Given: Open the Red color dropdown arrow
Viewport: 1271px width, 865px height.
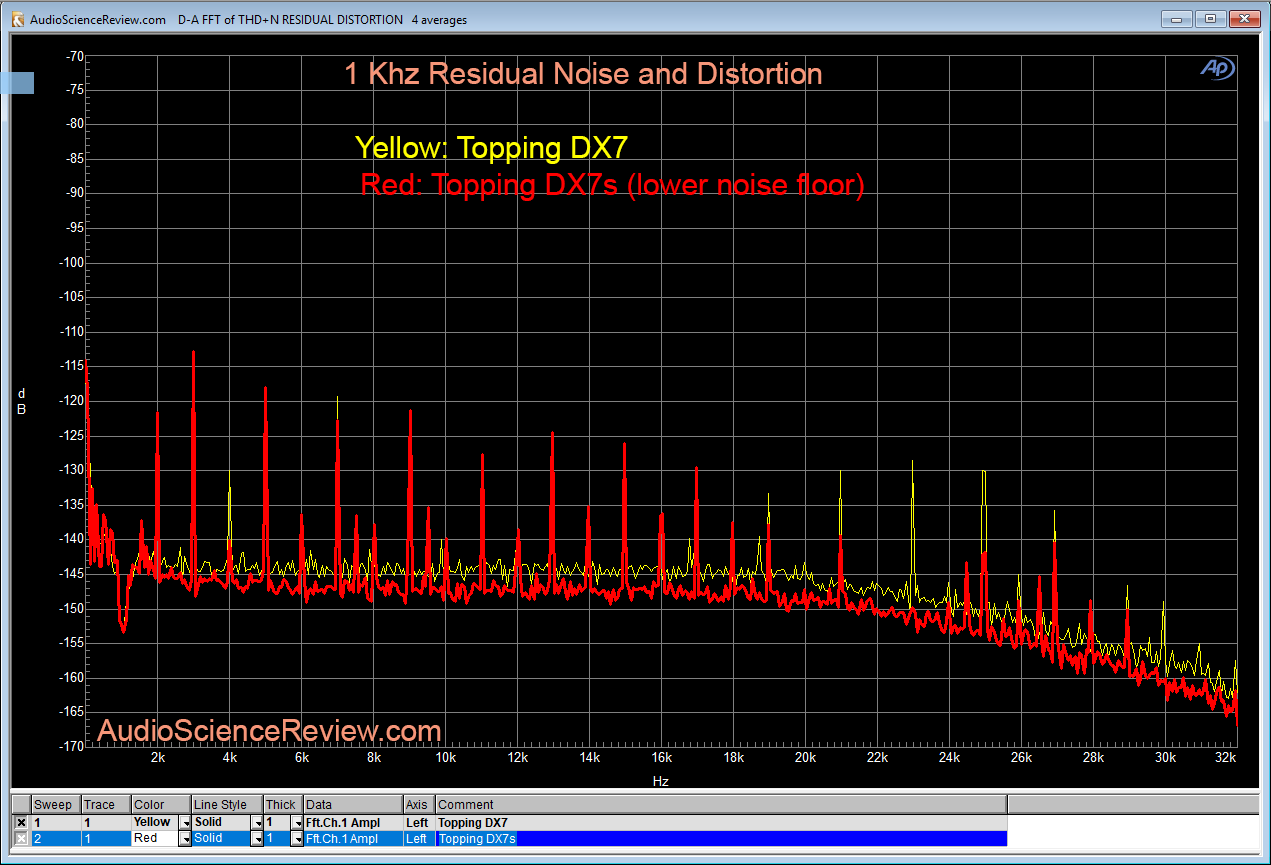Looking at the screenshot, I should point(185,839).
